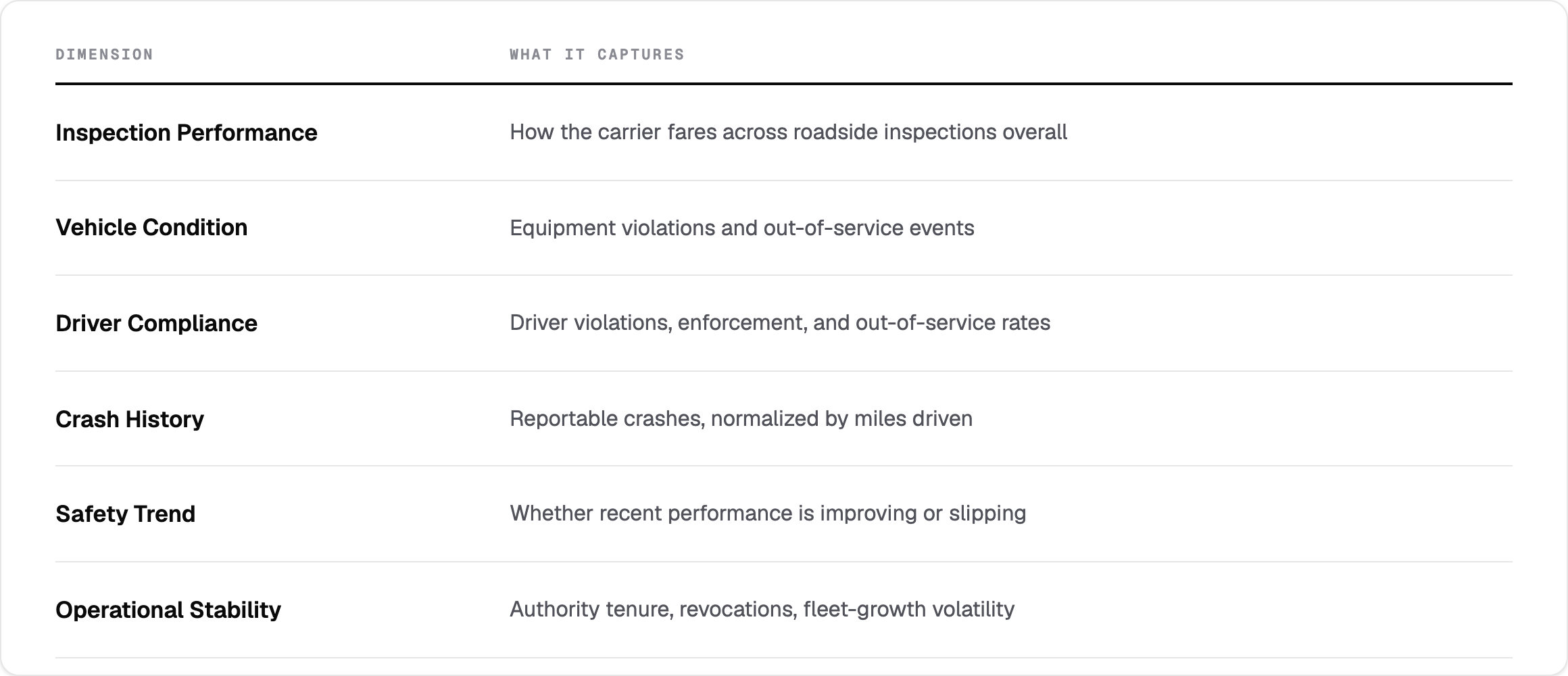This screenshot has height=676, width=1568.
Task: Select the Inspection Performance row label
Action: (x=186, y=132)
